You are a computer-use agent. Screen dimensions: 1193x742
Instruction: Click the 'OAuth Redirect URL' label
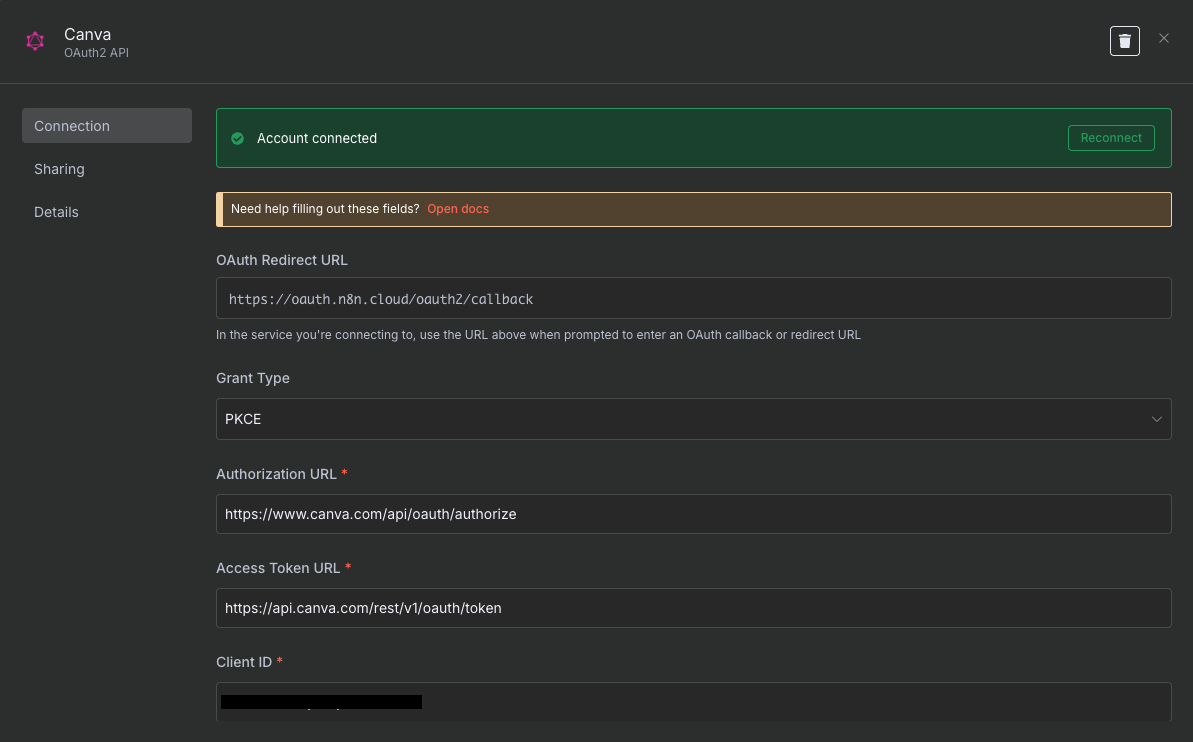(282, 260)
